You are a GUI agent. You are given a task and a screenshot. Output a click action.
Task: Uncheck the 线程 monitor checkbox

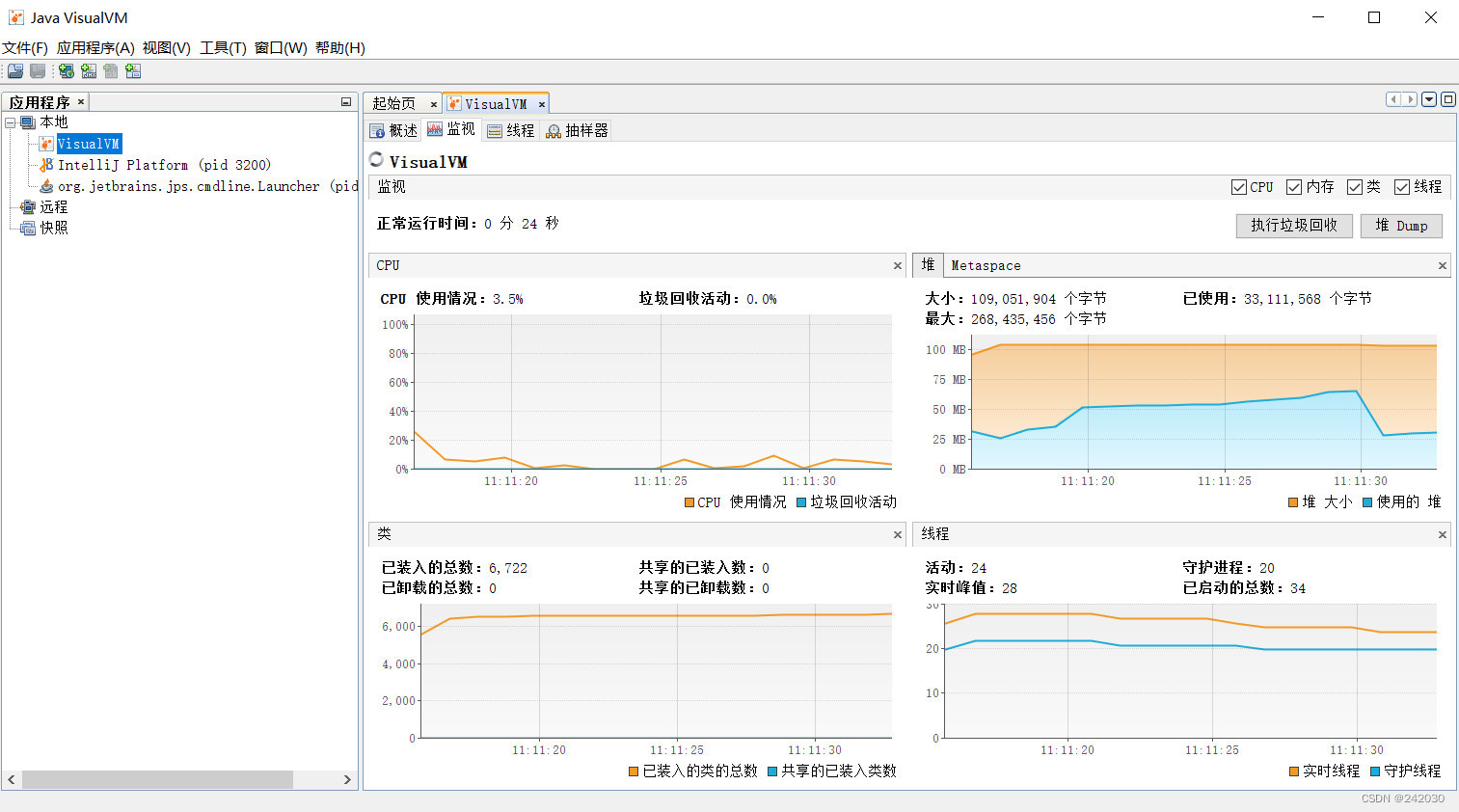[x=1402, y=187]
